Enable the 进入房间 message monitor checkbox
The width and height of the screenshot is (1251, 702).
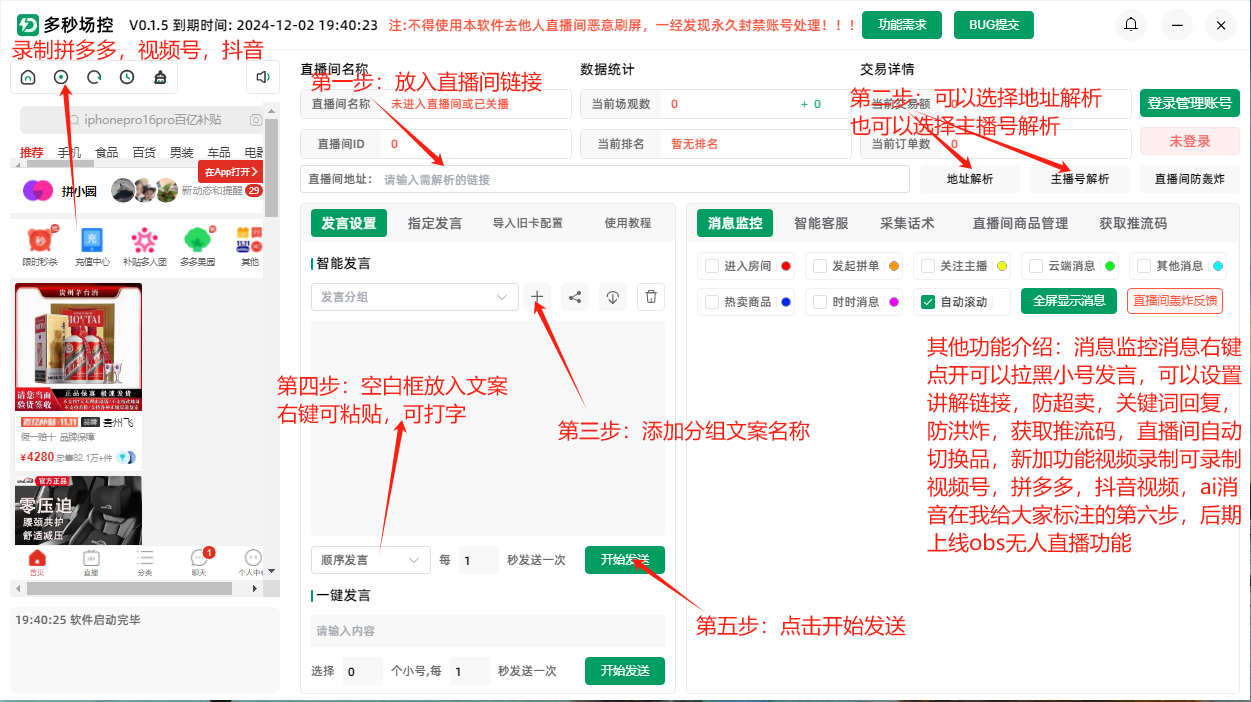pos(709,265)
